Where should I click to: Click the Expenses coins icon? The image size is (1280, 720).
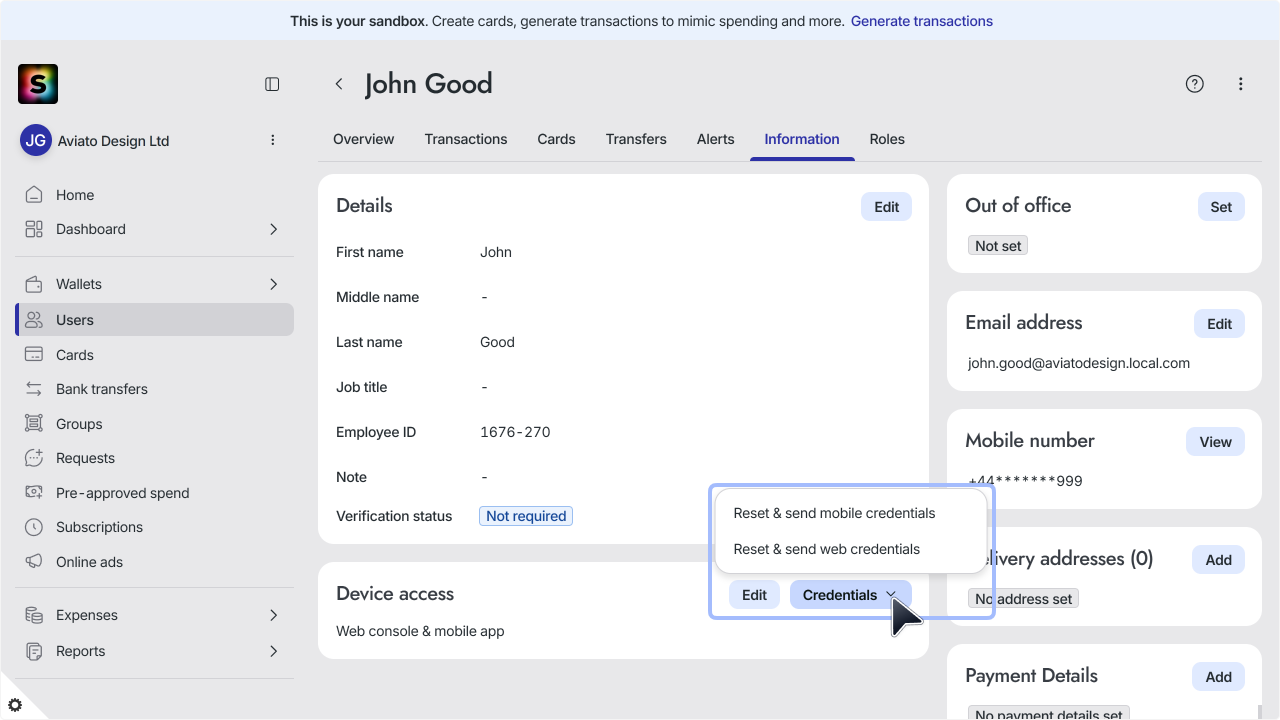pos(34,615)
